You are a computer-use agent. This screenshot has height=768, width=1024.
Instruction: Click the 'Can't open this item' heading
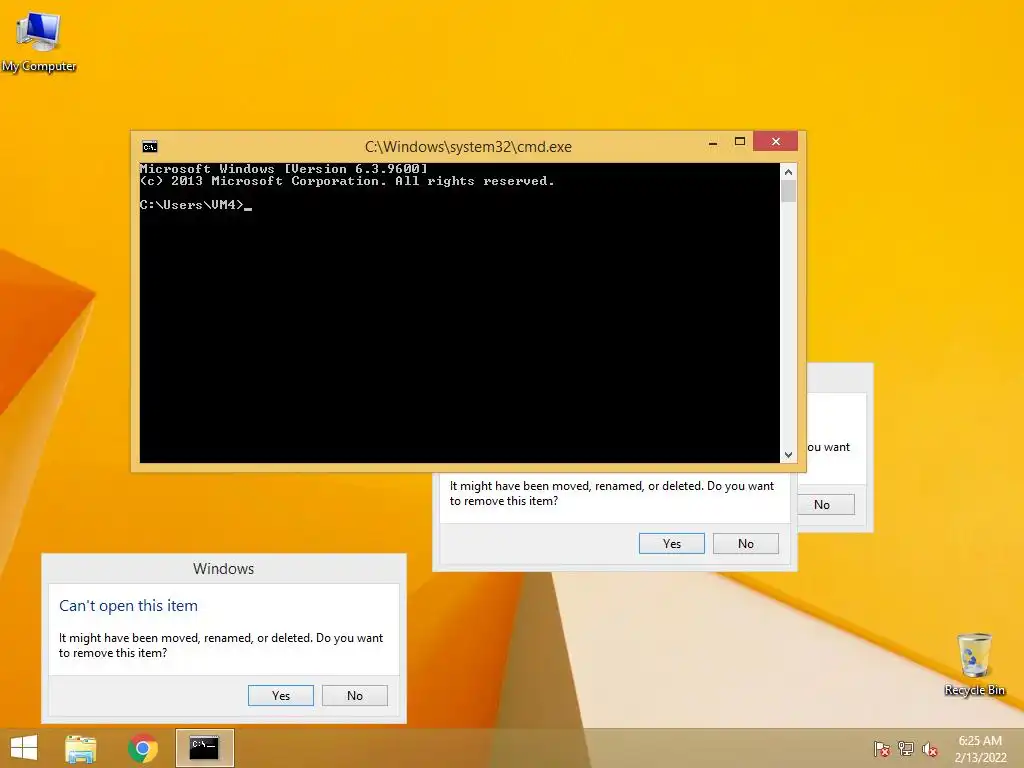pos(129,605)
